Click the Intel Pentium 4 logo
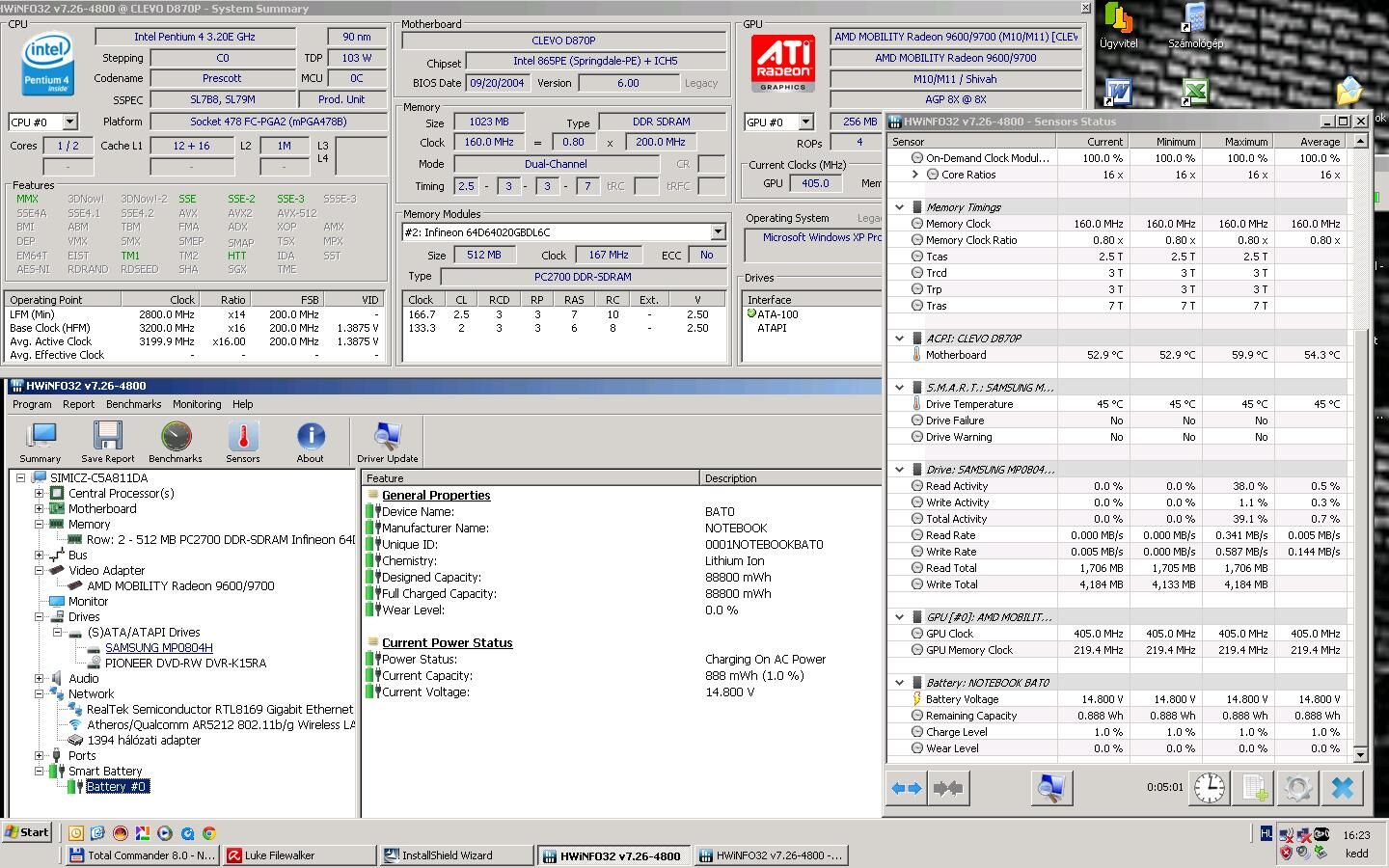1389x868 pixels. click(46, 66)
